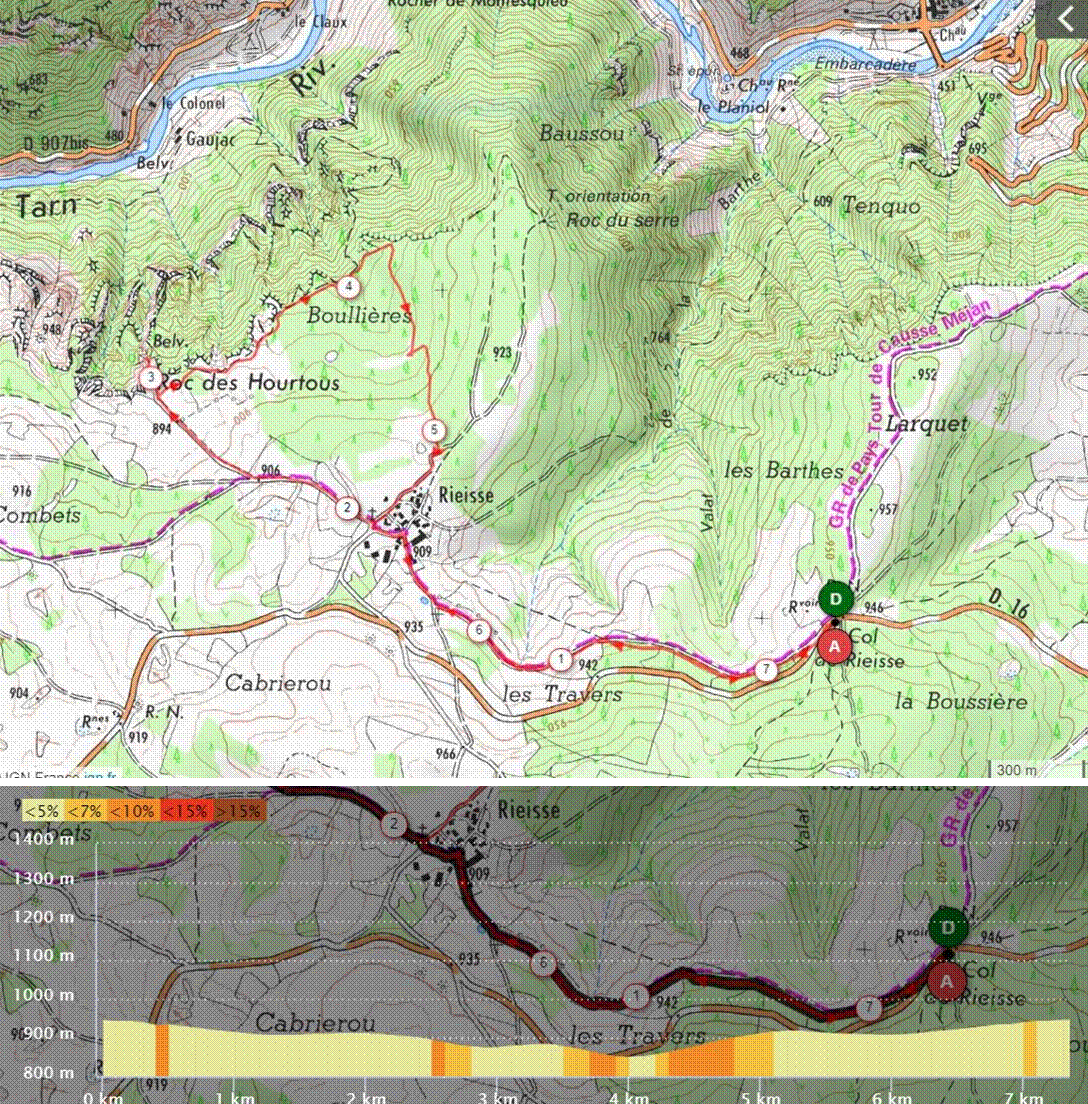Select the red A marker in the lower profile map

click(946, 981)
